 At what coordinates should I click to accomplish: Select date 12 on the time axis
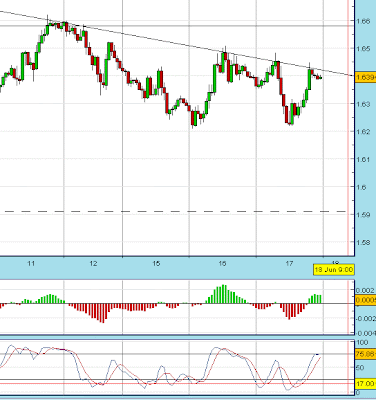[x=94, y=264]
